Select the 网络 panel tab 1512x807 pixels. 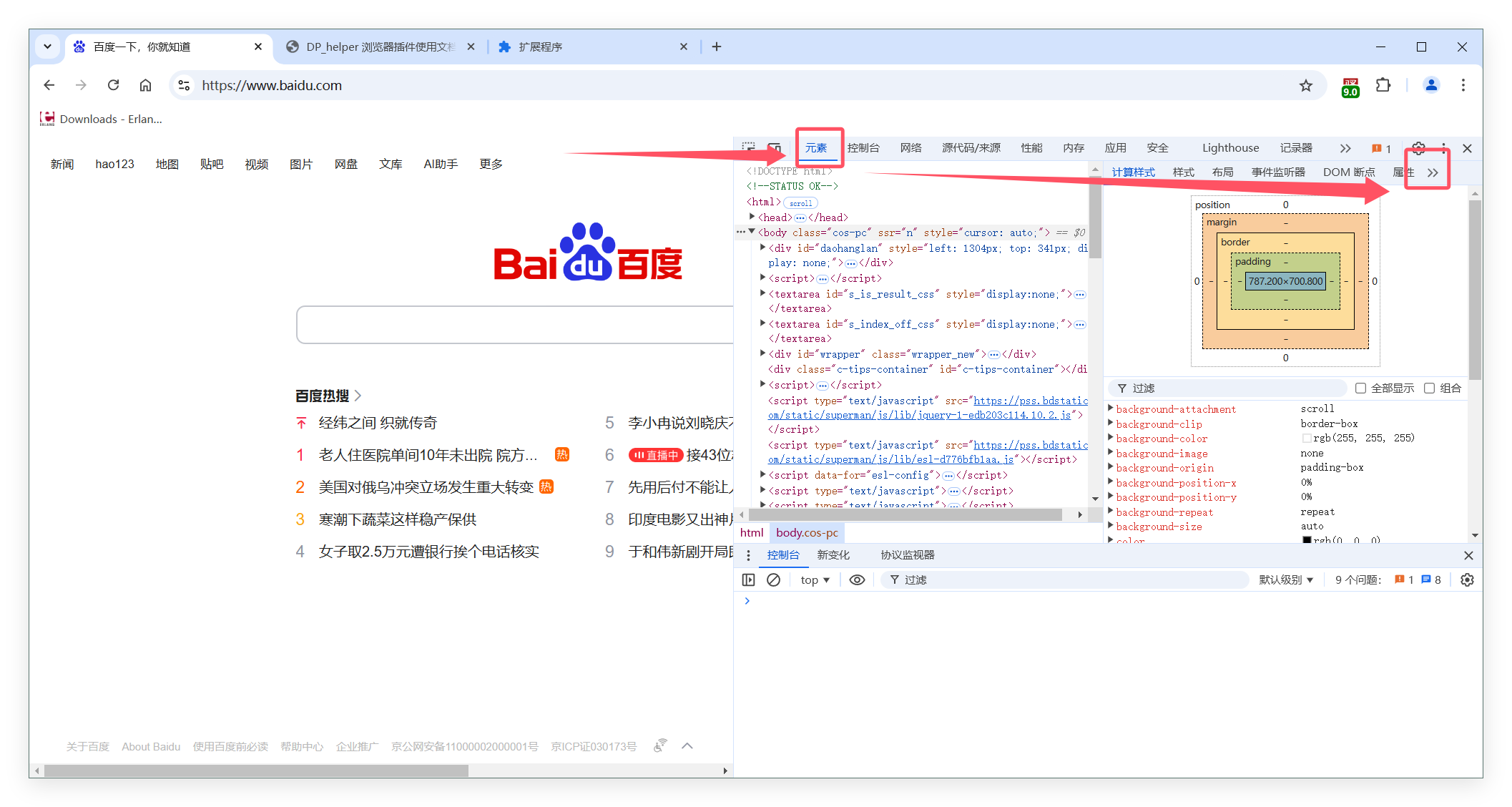910,148
